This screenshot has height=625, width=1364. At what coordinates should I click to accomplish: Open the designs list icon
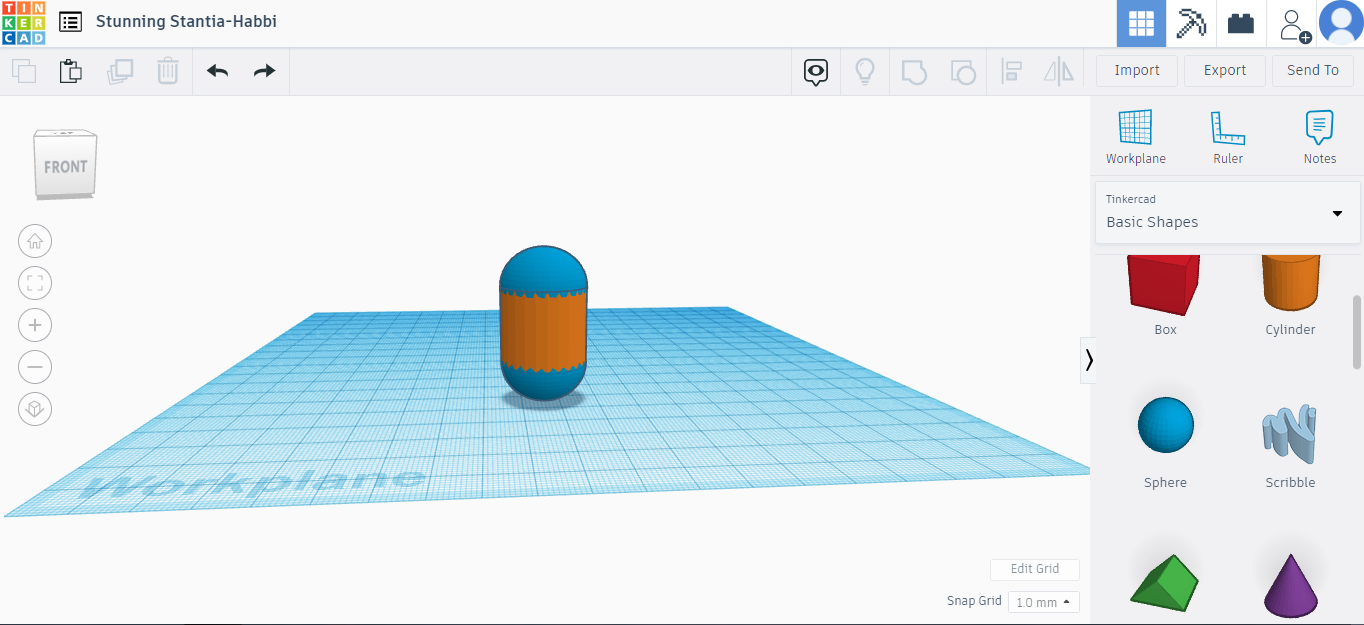pos(70,21)
